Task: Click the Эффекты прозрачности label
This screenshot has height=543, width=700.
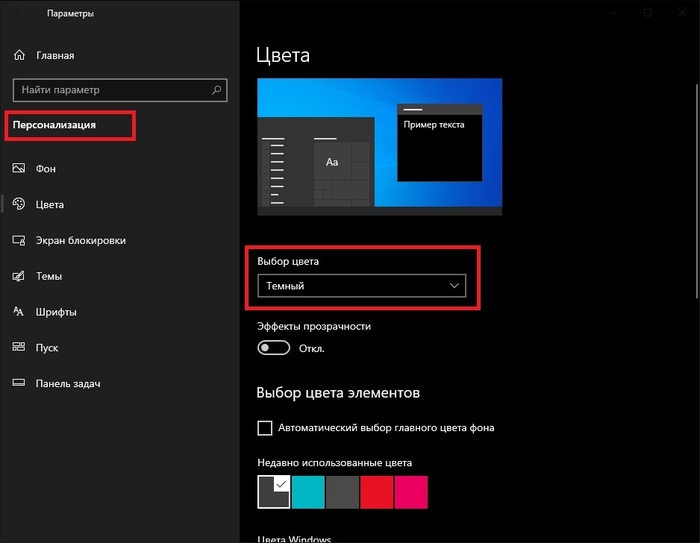Action: 314,326
